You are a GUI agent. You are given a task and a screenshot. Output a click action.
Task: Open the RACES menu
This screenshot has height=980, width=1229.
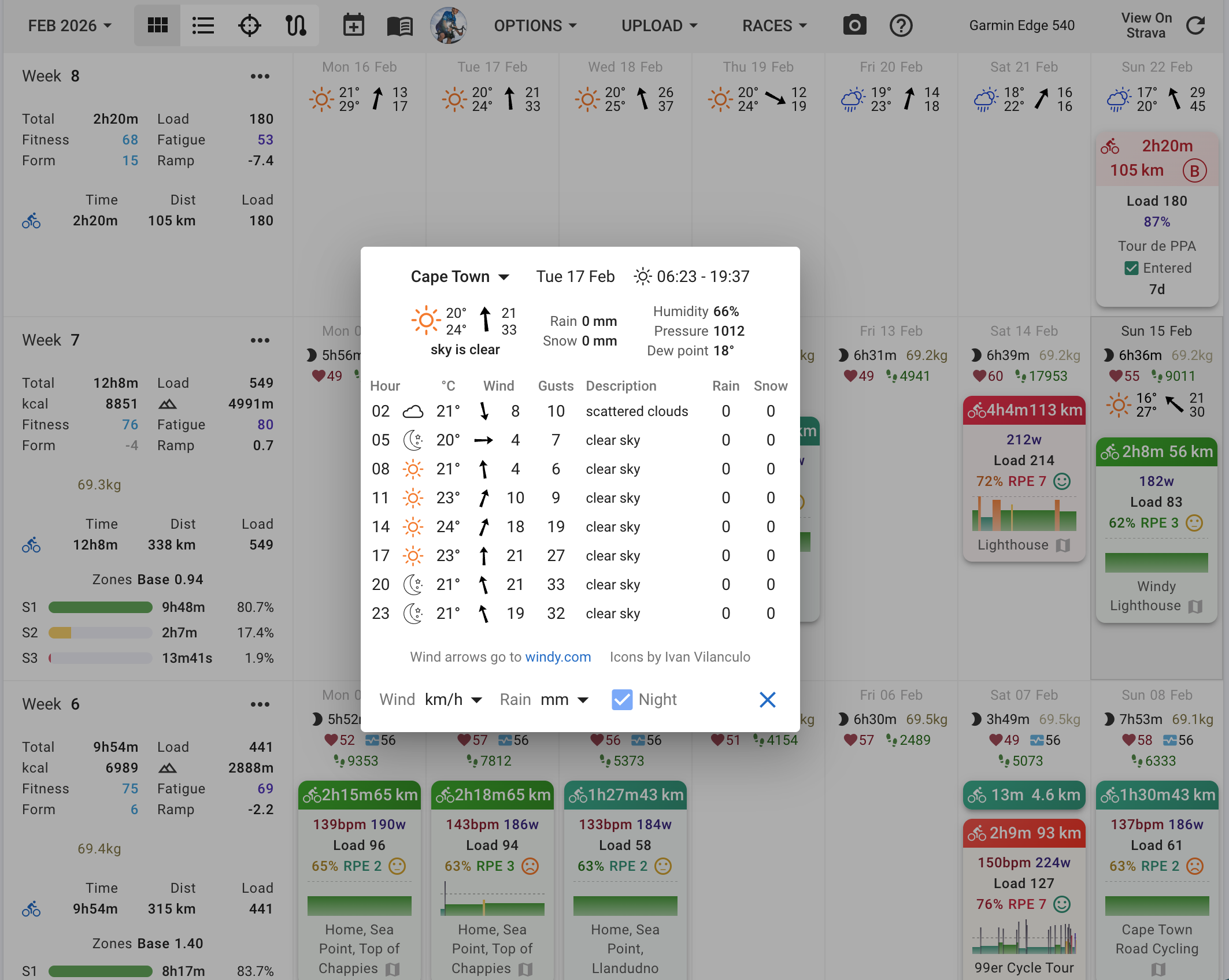click(775, 25)
